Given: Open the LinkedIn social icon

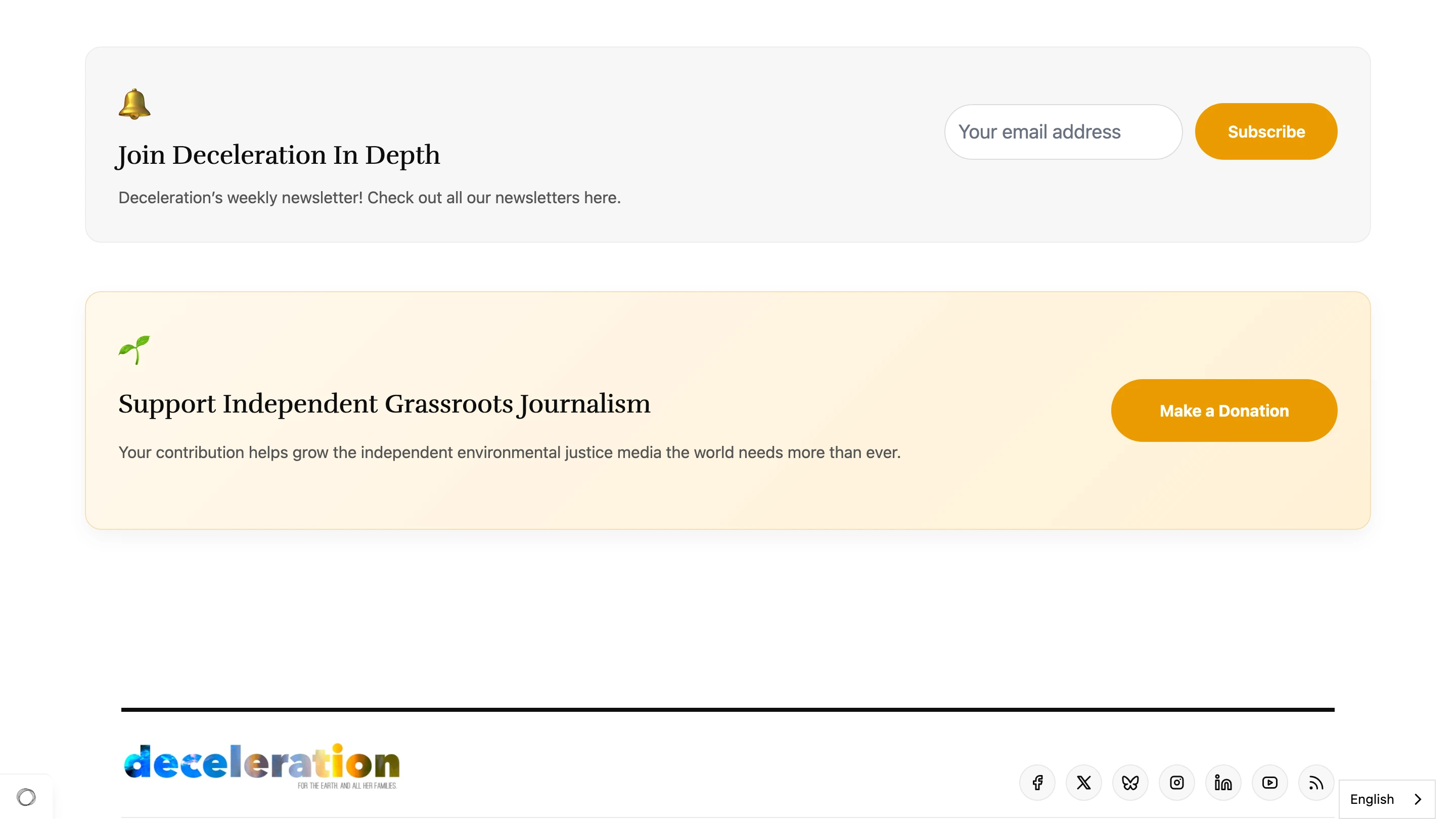Looking at the screenshot, I should pos(1223,783).
